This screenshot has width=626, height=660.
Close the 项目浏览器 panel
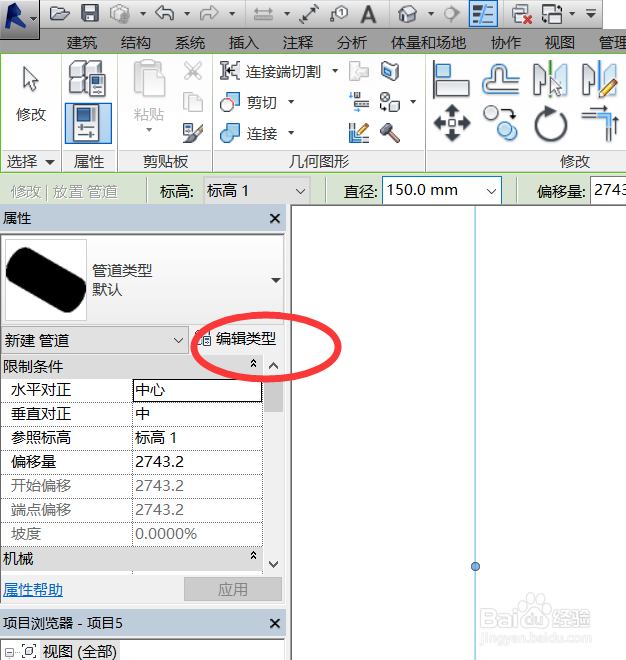(x=275, y=623)
